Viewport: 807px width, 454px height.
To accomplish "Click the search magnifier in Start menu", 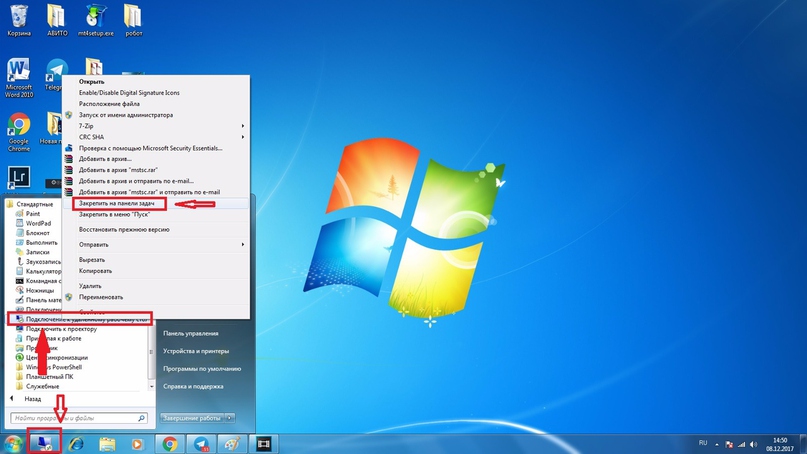I will [x=142, y=418].
